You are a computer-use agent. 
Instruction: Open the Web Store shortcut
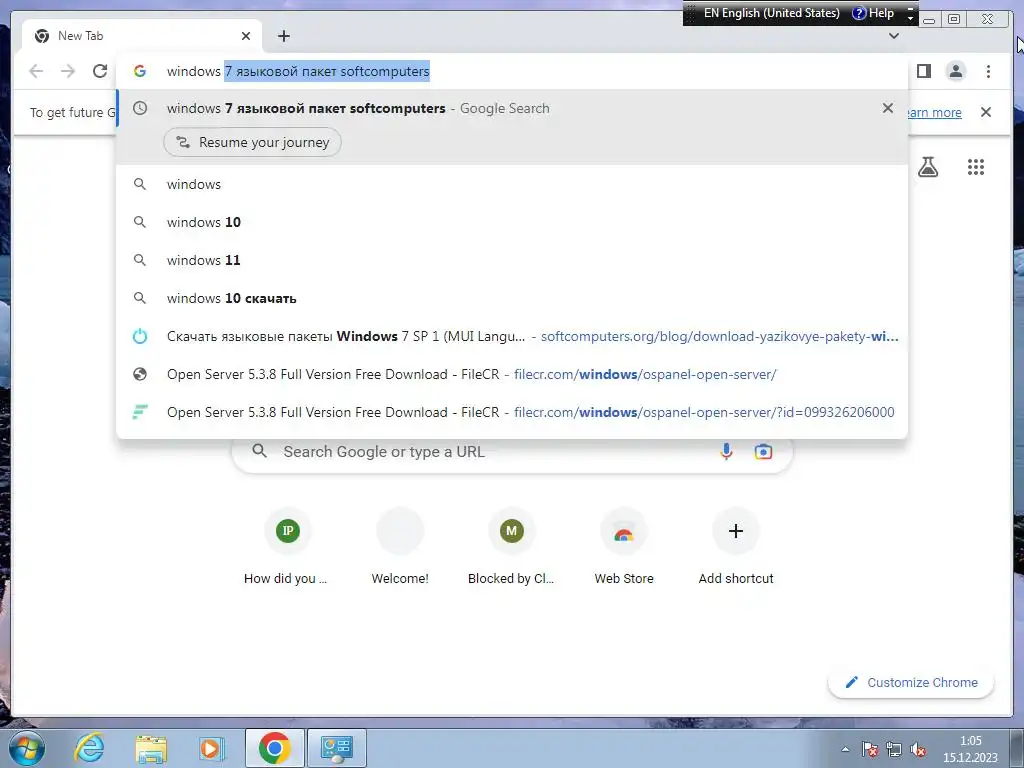click(x=624, y=549)
